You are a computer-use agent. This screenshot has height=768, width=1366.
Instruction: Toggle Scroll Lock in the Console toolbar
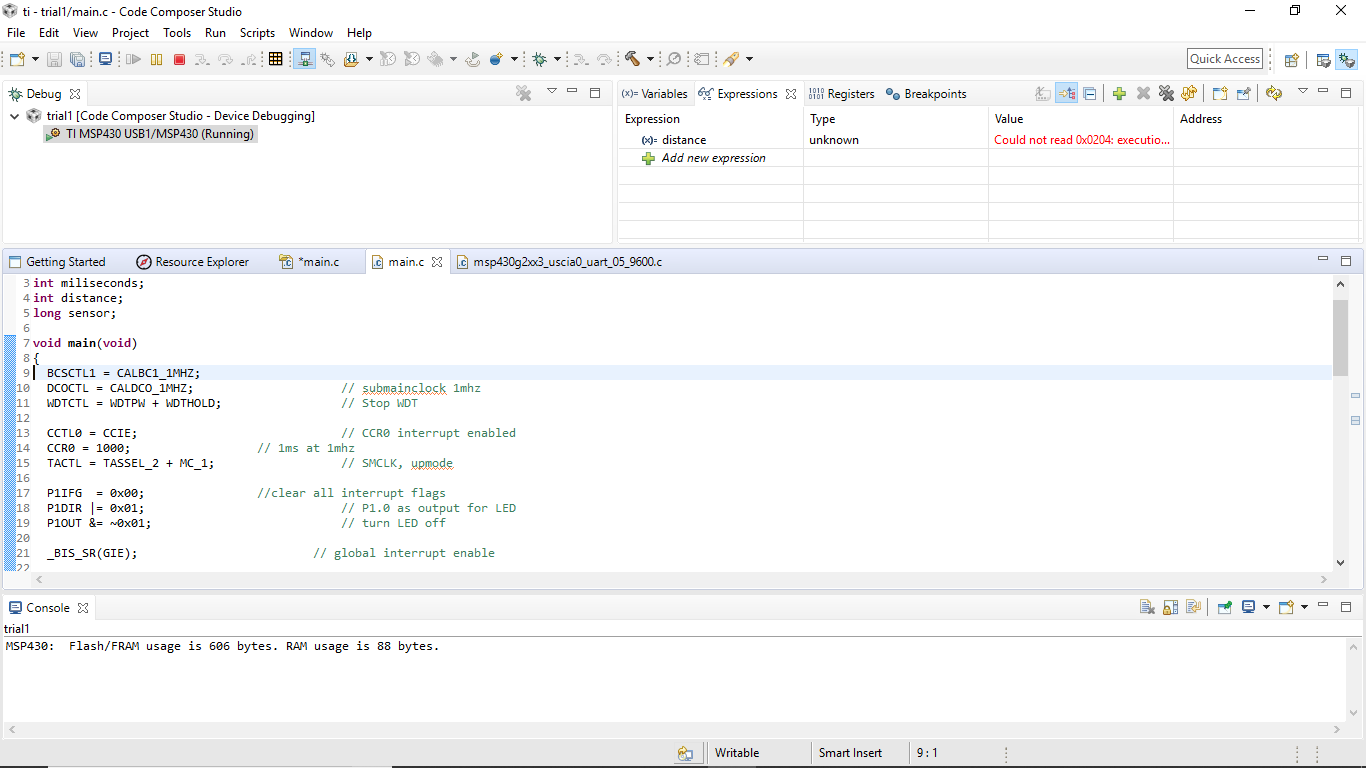click(1170, 607)
